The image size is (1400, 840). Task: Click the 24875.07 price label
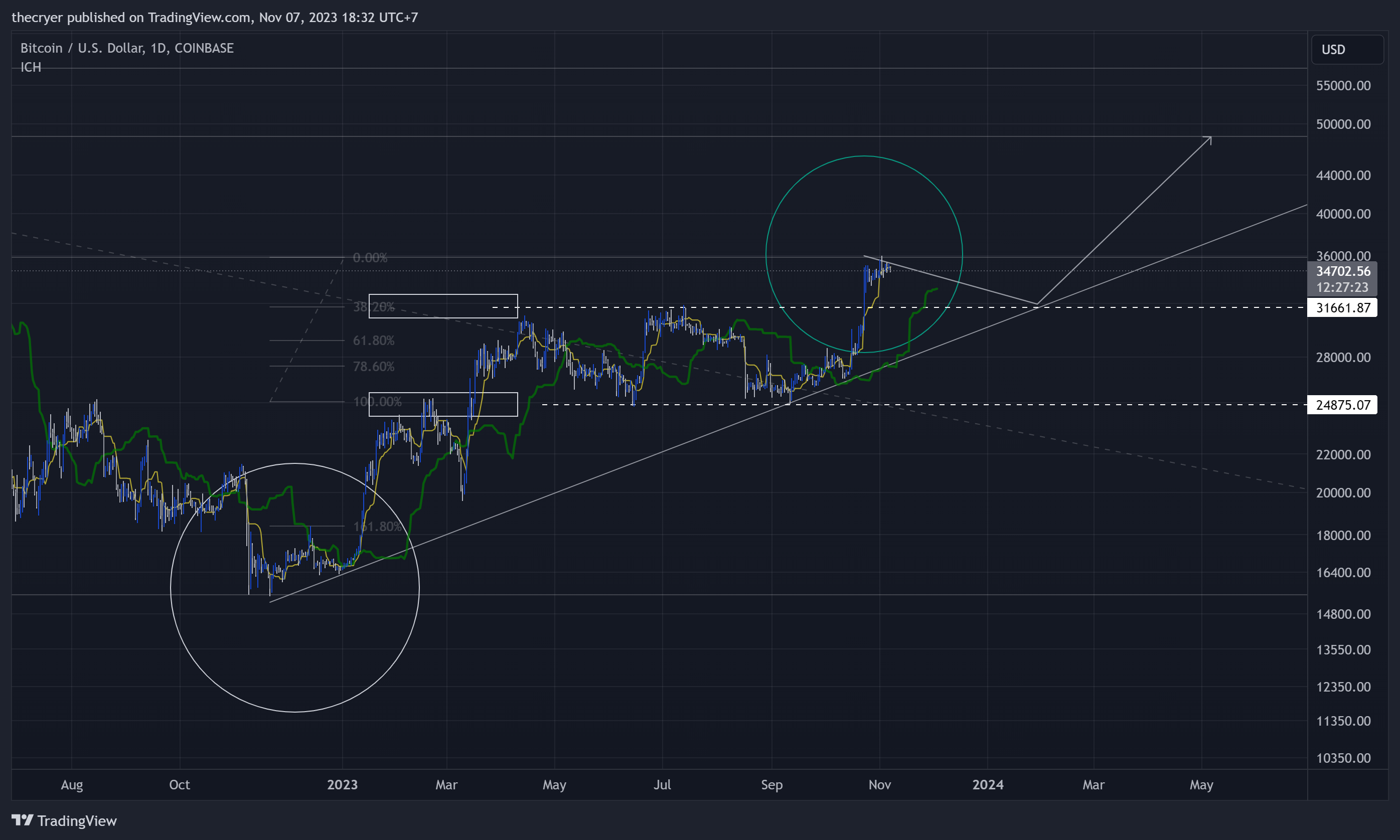click(x=1342, y=405)
